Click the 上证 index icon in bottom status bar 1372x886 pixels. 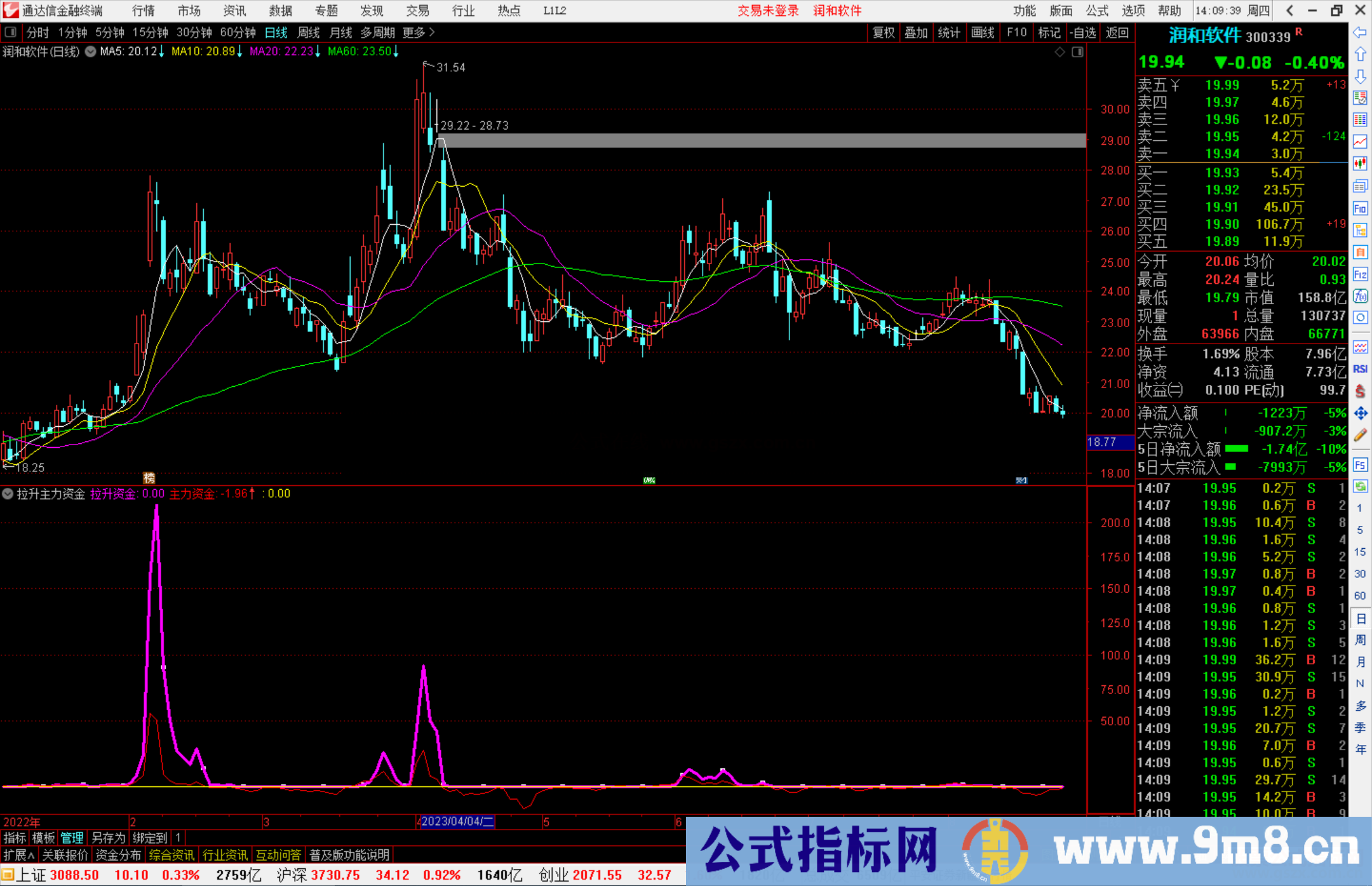[x=8, y=875]
